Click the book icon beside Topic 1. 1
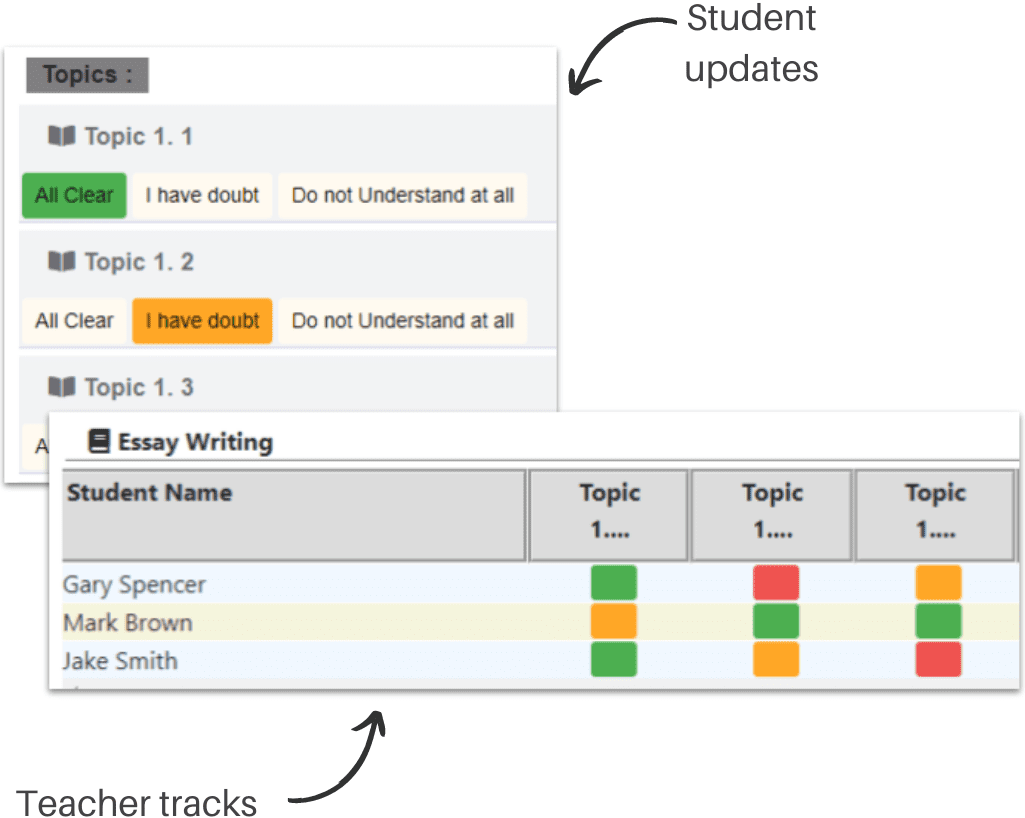1025x818 pixels. coord(61,136)
